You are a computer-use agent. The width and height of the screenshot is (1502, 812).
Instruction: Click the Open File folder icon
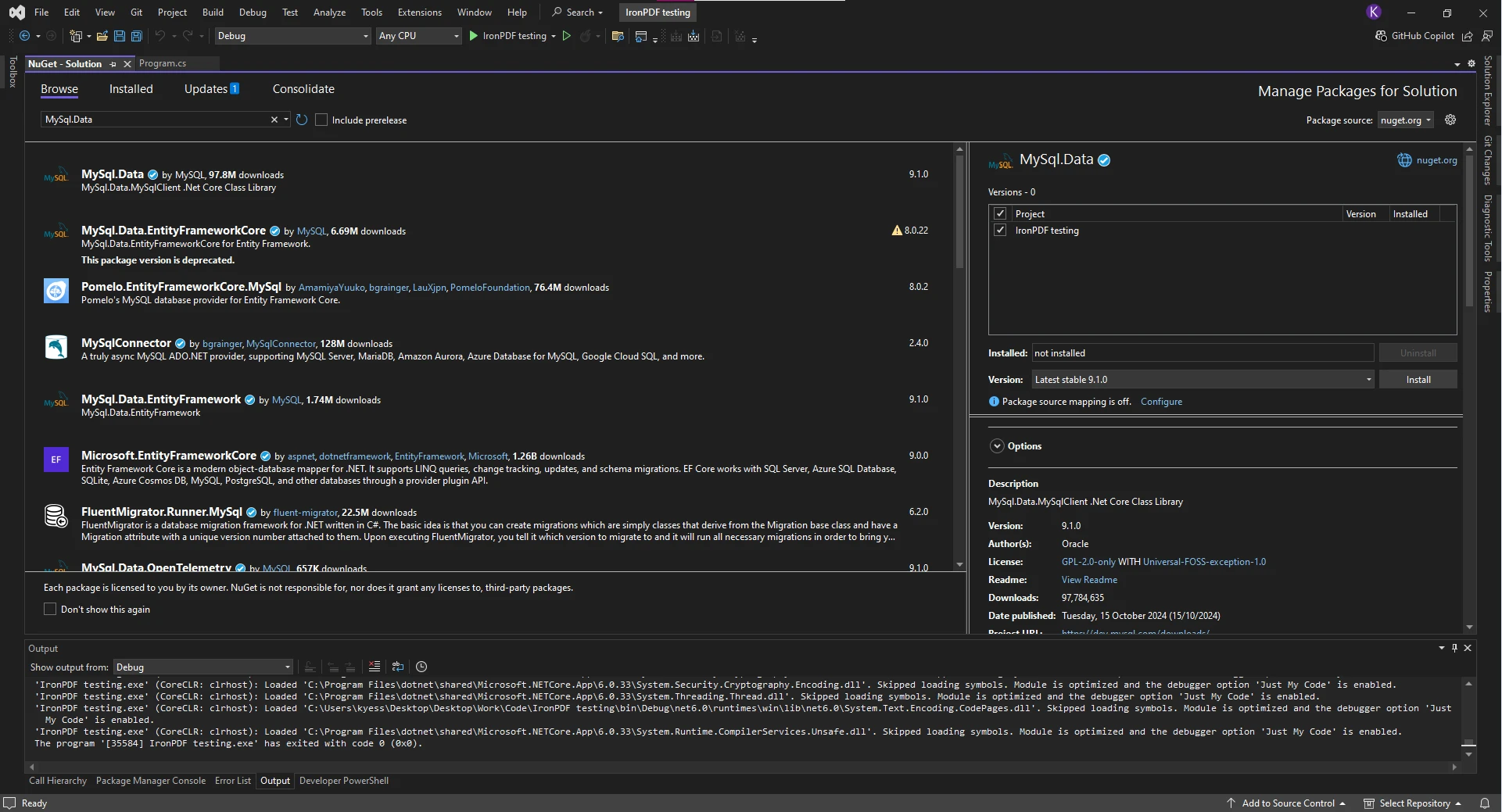point(102,36)
